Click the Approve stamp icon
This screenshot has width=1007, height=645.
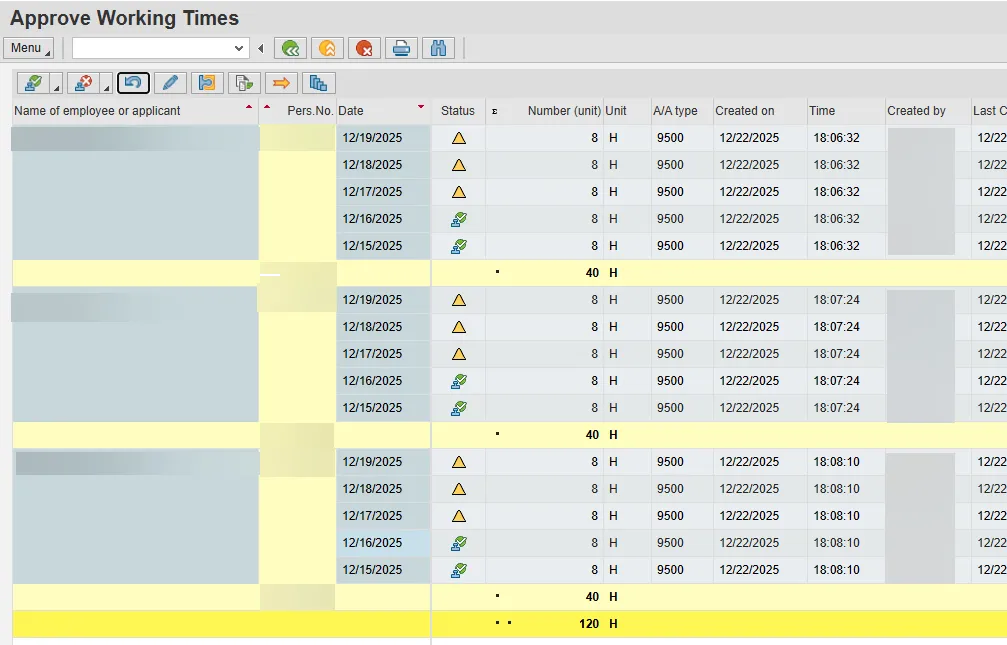pos(33,83)
